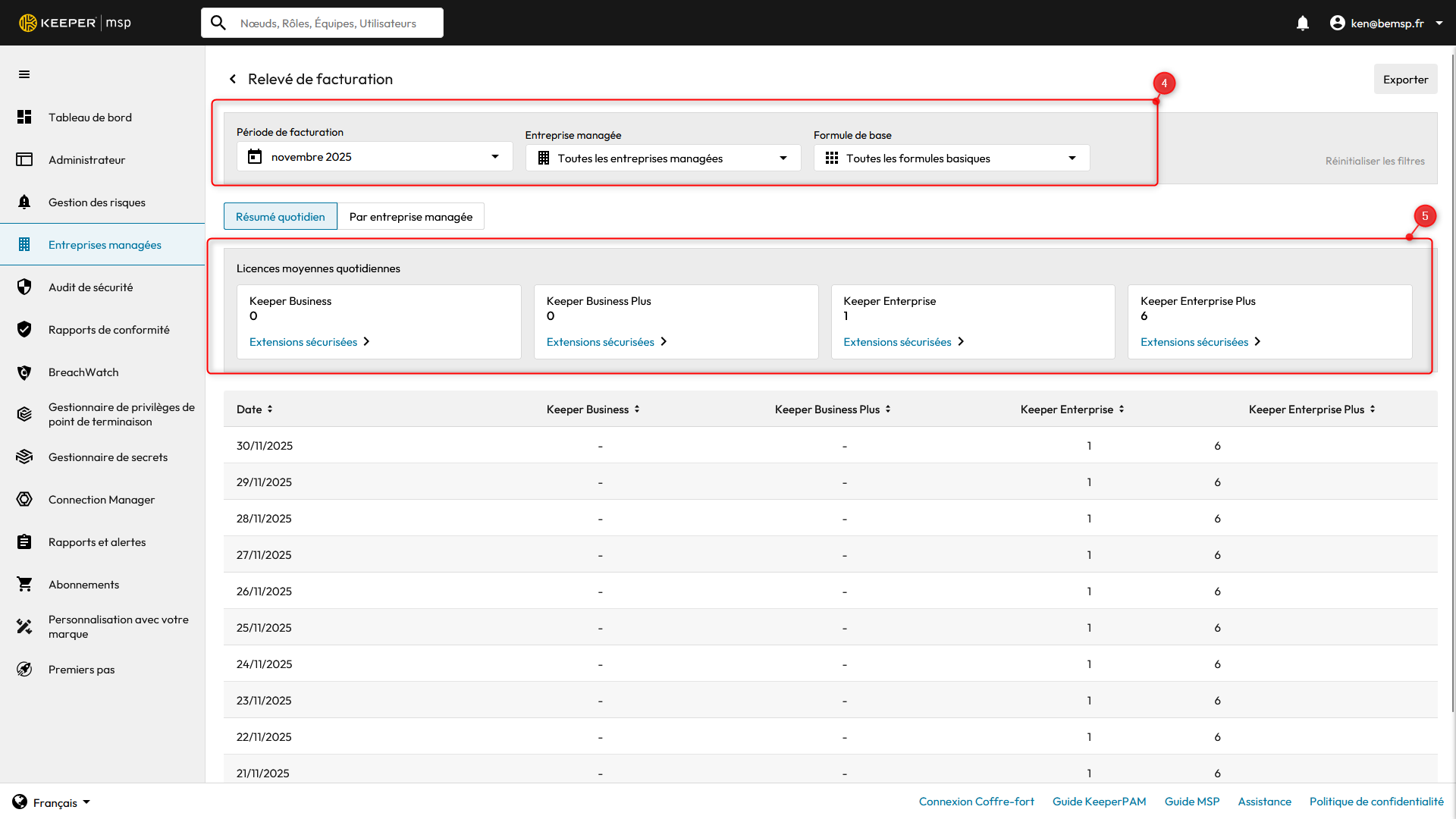Open Rapports et alertes menu item

tap(97, 541)
